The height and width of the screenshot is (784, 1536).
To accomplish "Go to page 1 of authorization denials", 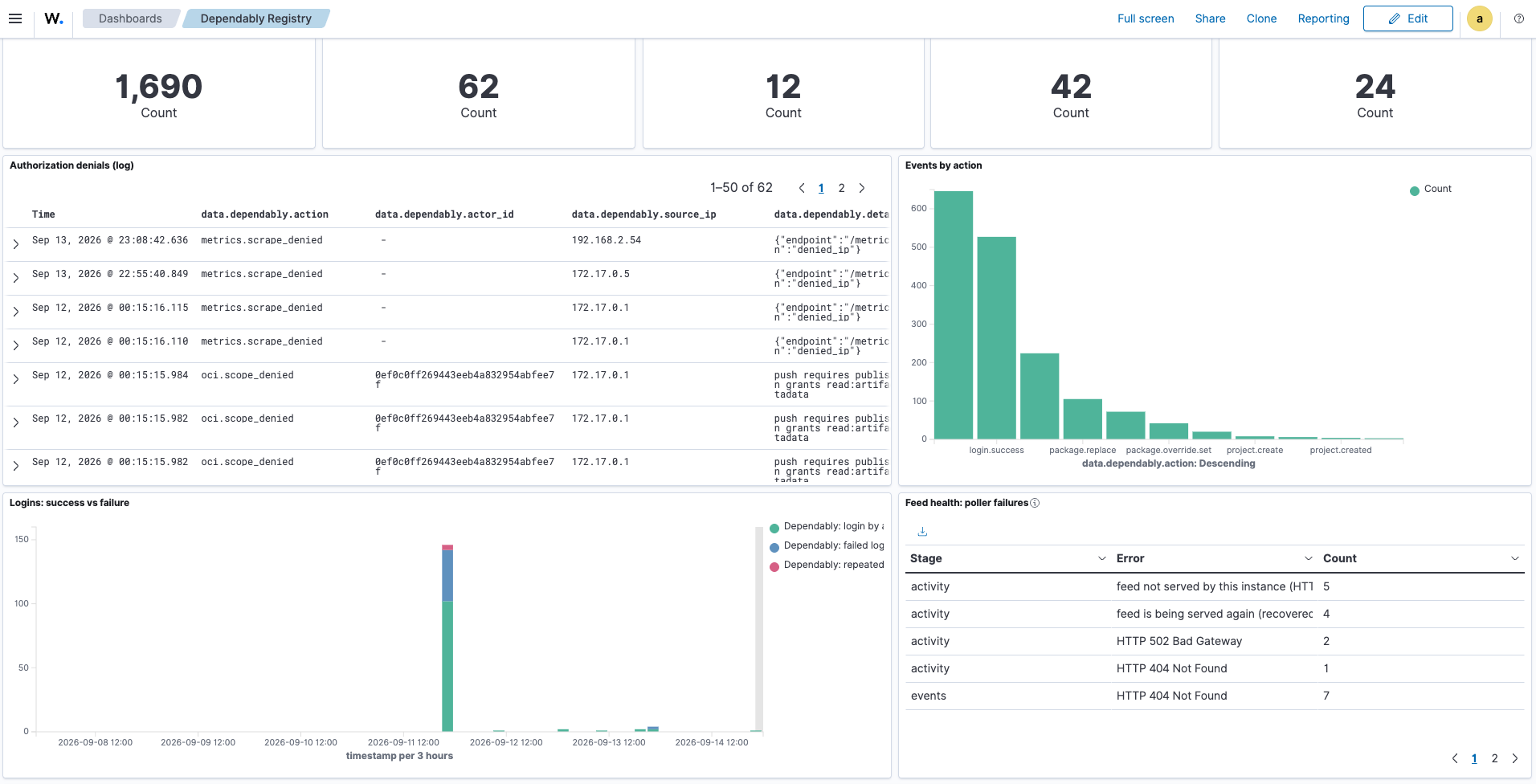I will (x=821, y=188).
